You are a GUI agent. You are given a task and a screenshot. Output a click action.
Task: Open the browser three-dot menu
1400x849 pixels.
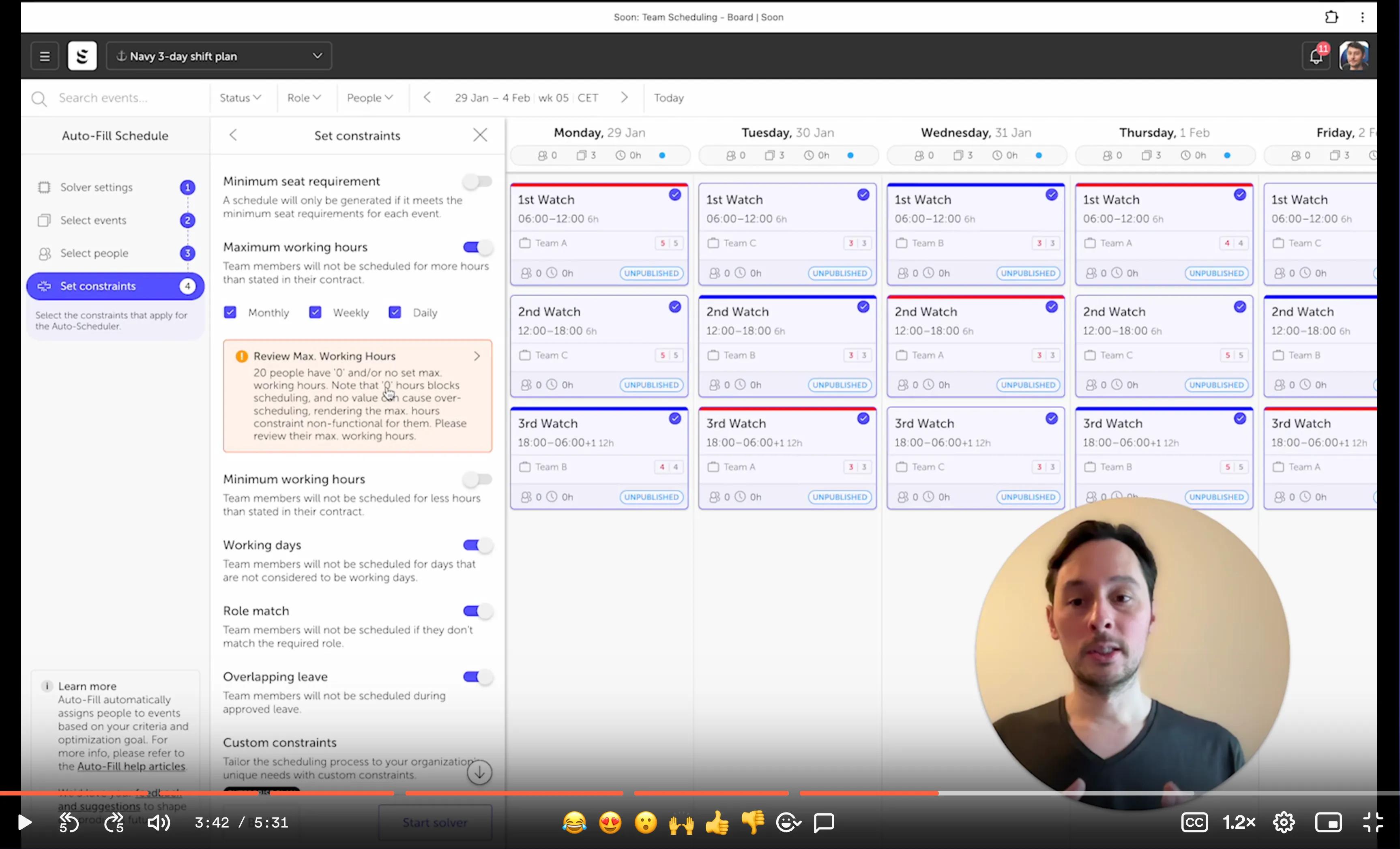point(1363,17)
